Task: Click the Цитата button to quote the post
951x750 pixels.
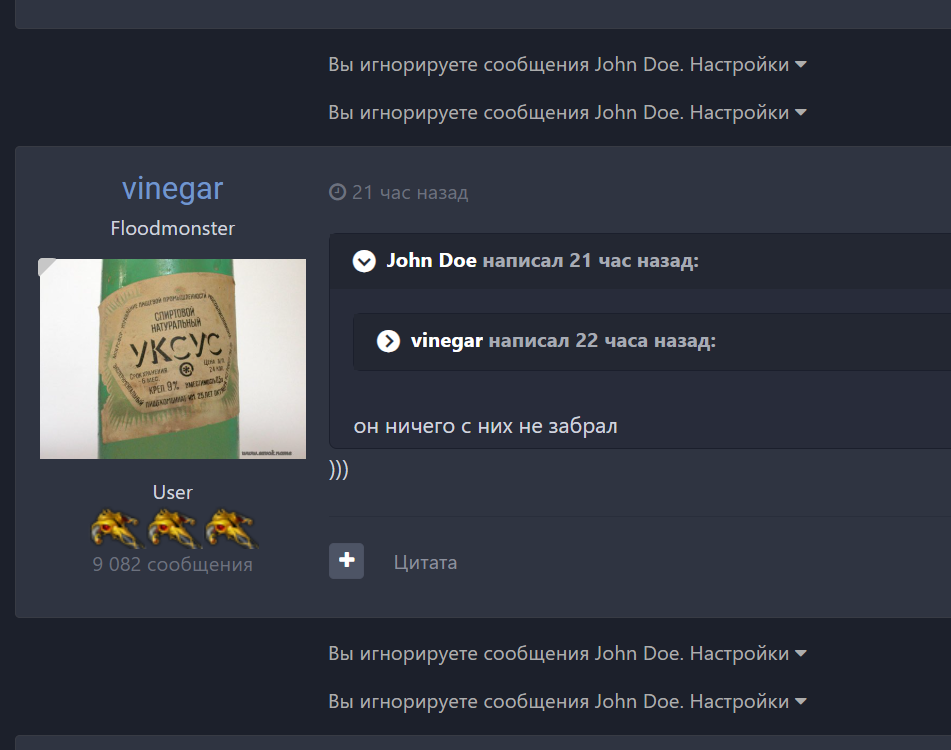Action: (x=425, y=561)
